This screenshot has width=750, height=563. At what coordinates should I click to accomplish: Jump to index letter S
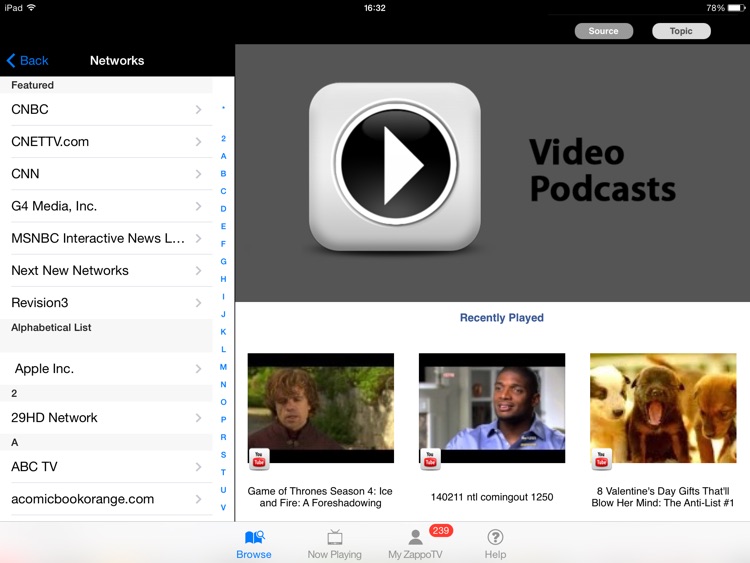pos(223,455)
